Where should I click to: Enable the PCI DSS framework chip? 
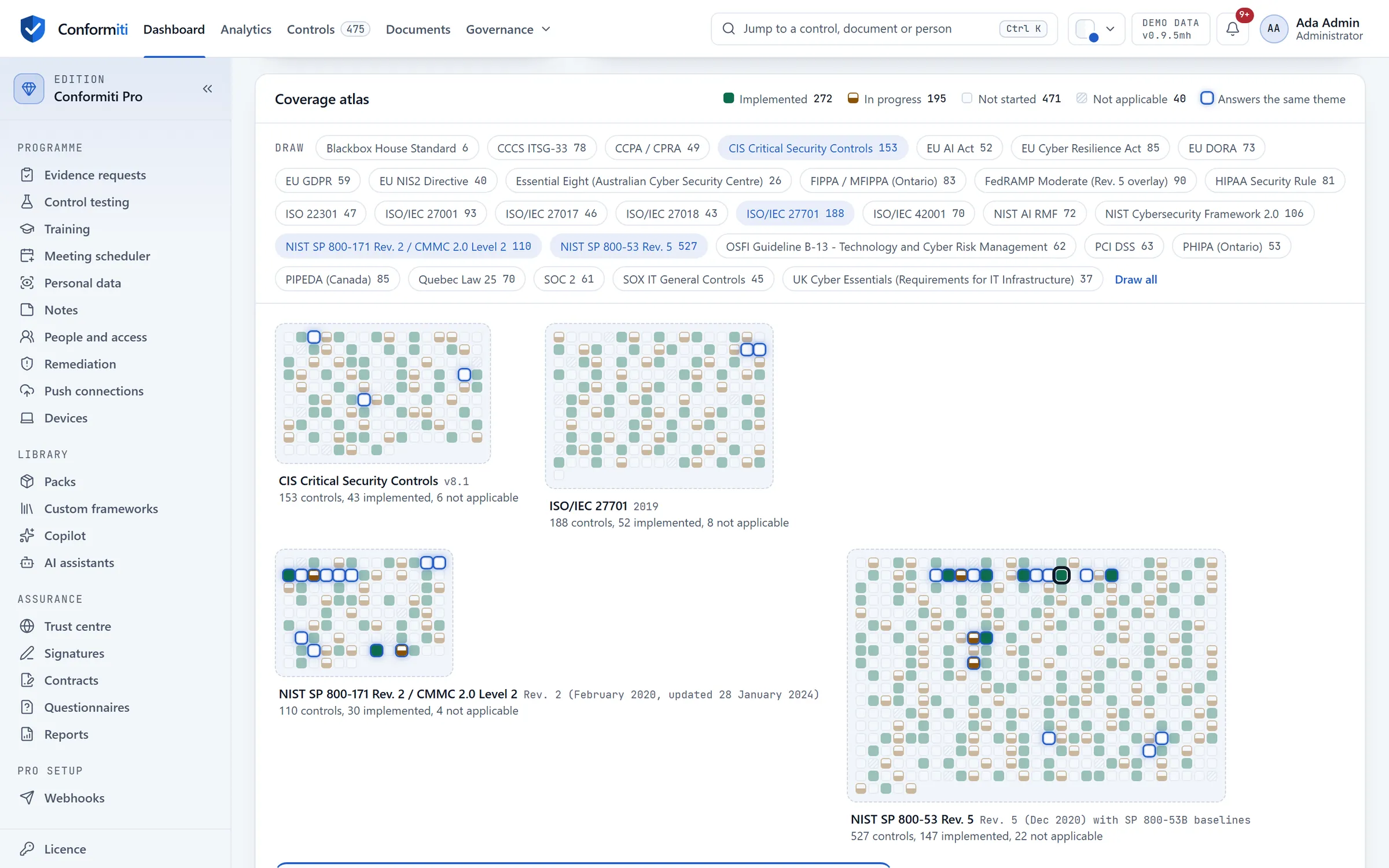tap(1124, 247)
